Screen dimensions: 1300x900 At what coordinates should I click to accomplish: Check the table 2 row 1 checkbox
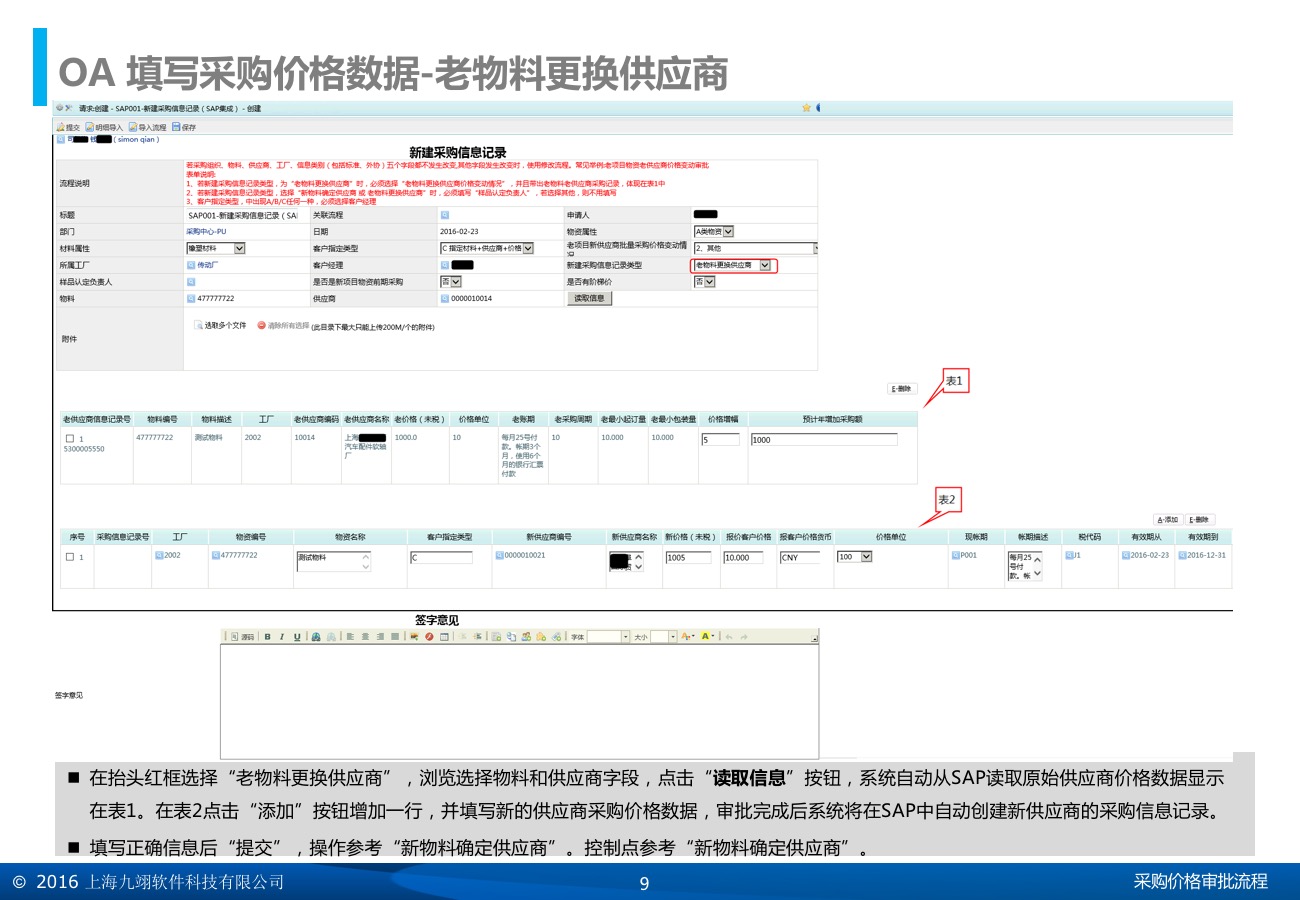pos(69,557)
